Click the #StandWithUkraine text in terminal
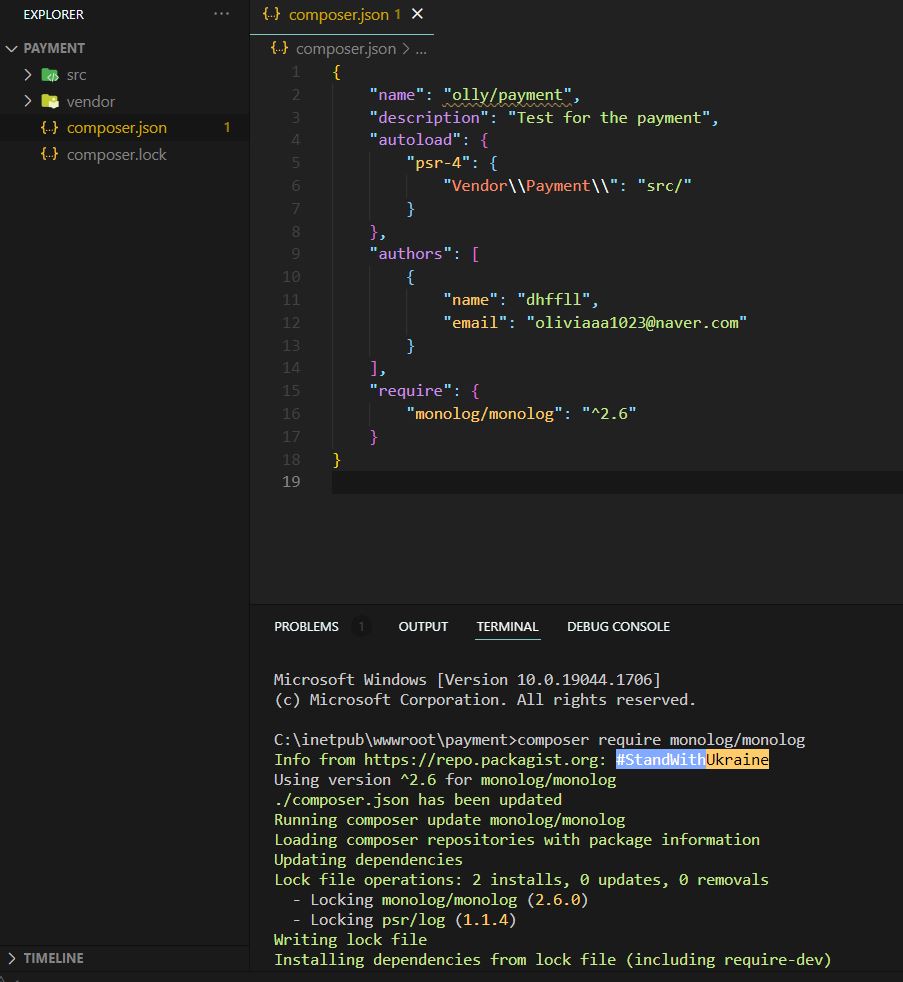 tap(692, 760)
